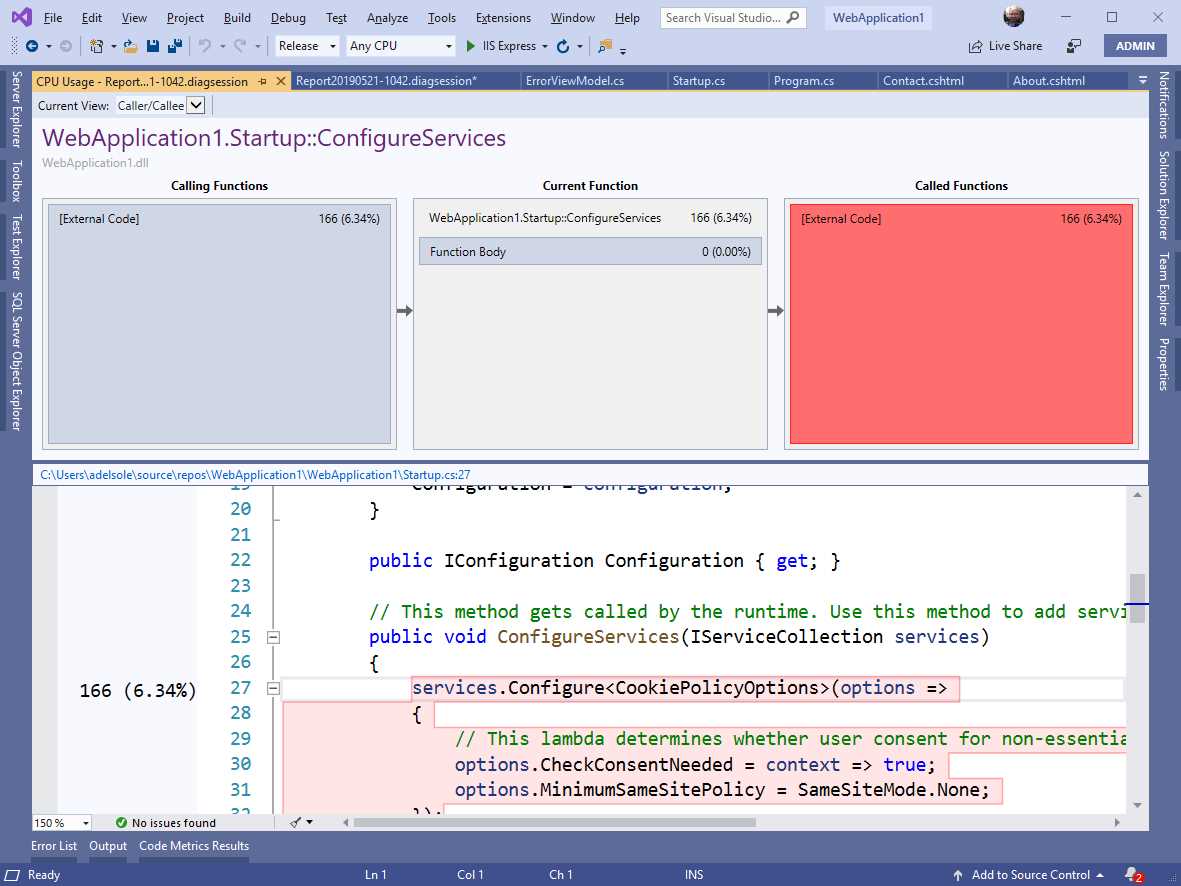Click the Save icon in the toolbar
The height and width of the screenshot is (886, 1181).
tap(152, 45)
